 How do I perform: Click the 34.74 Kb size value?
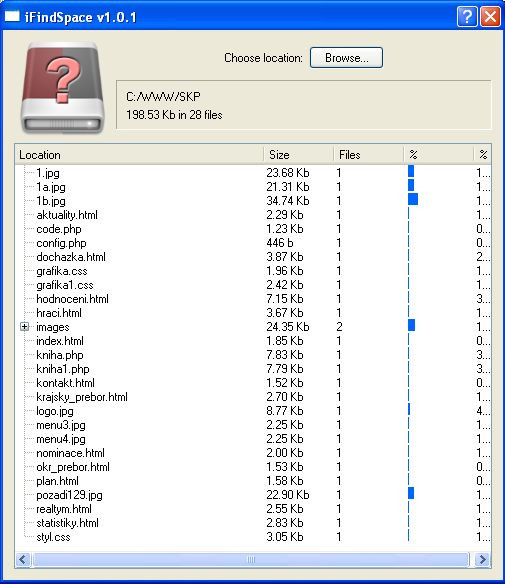pos(288,201)
